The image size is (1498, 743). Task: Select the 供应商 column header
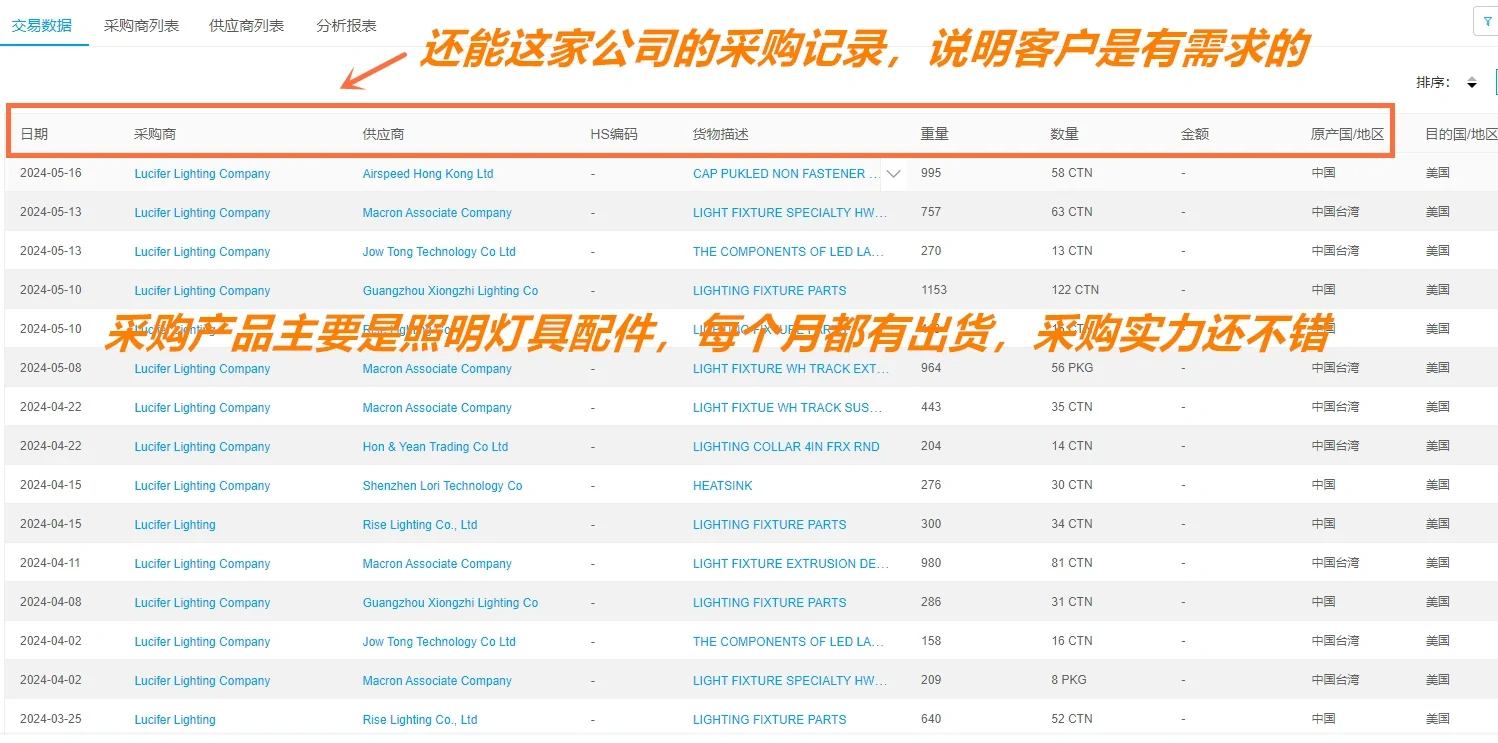click(x=383, y=134)
